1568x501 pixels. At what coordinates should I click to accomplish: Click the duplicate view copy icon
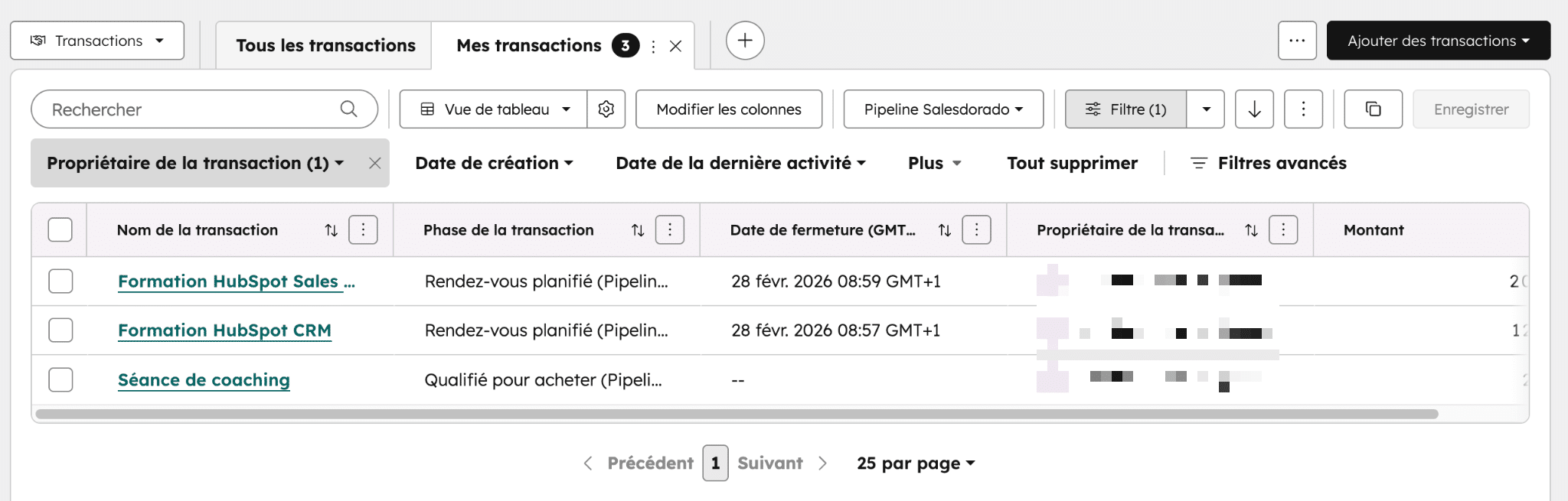point(1374,109)
